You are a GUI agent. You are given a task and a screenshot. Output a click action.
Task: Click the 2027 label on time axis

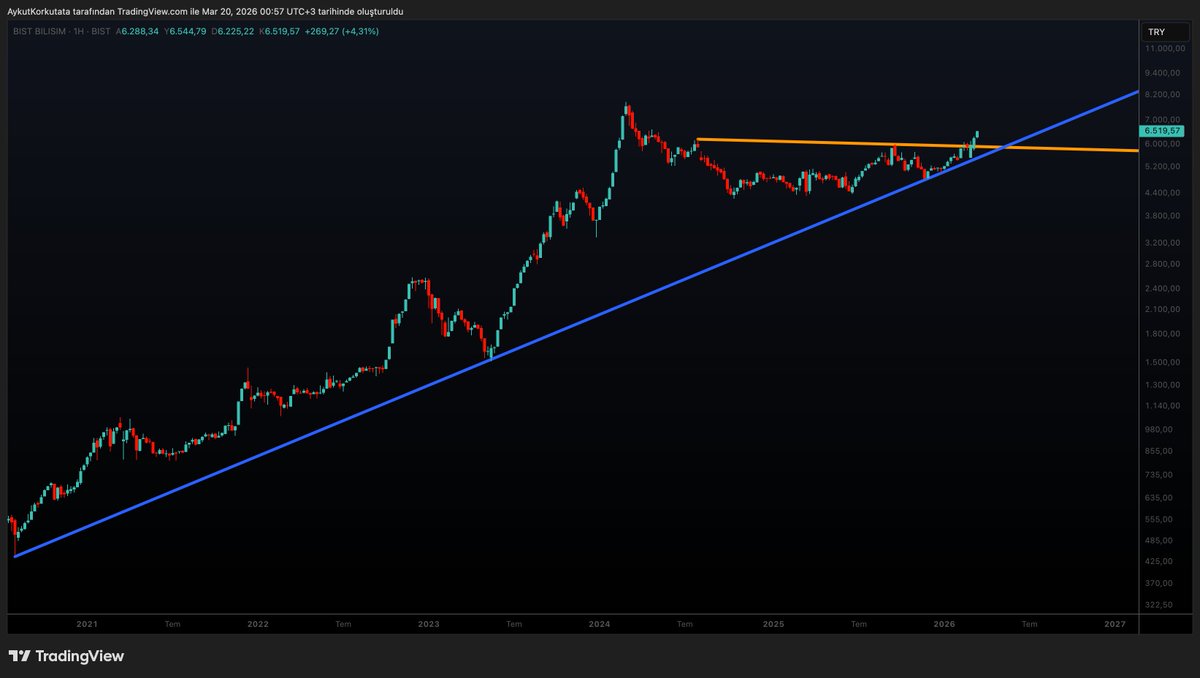(x=1115, y=623)
